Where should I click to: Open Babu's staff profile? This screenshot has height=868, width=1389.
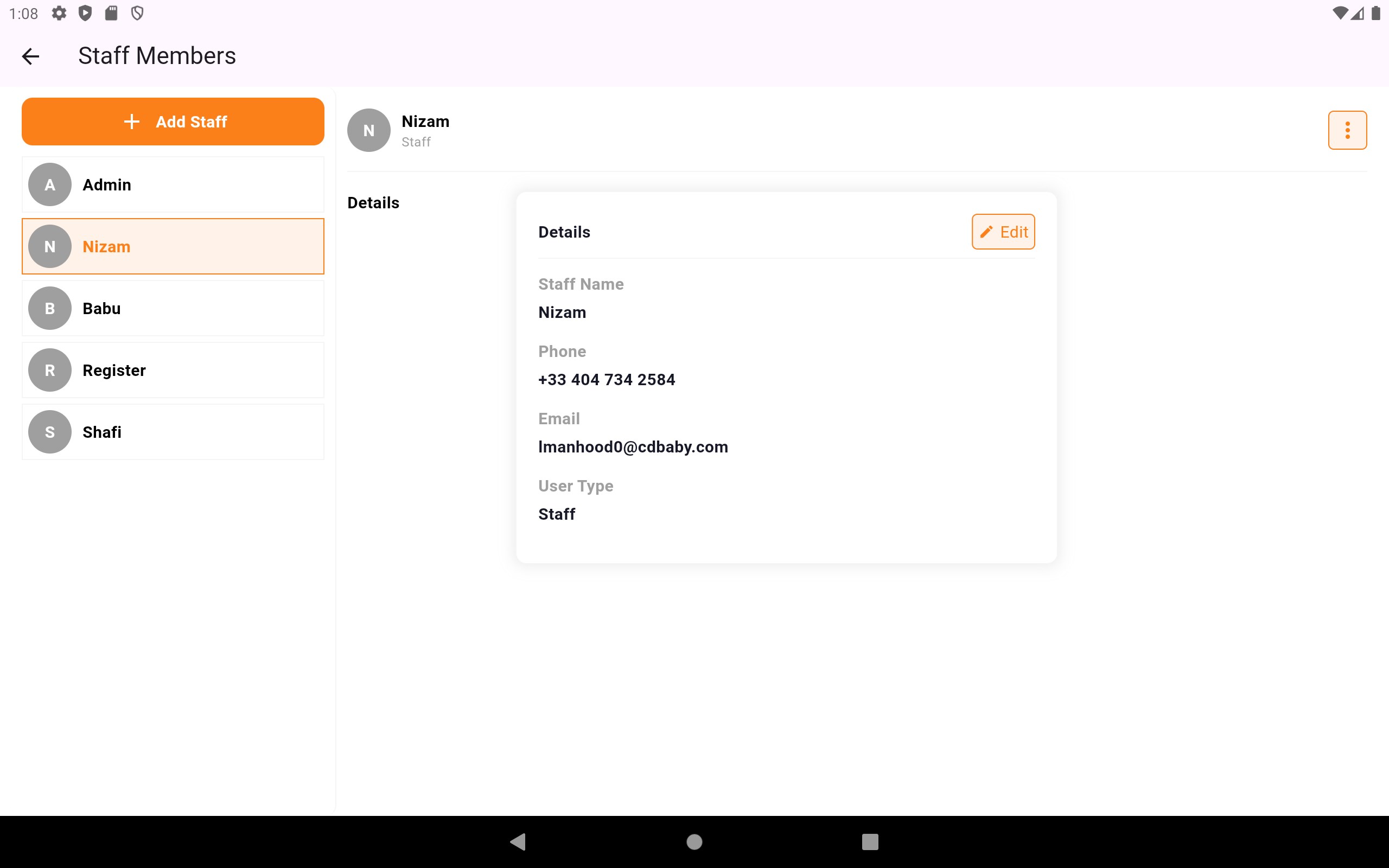173,308
